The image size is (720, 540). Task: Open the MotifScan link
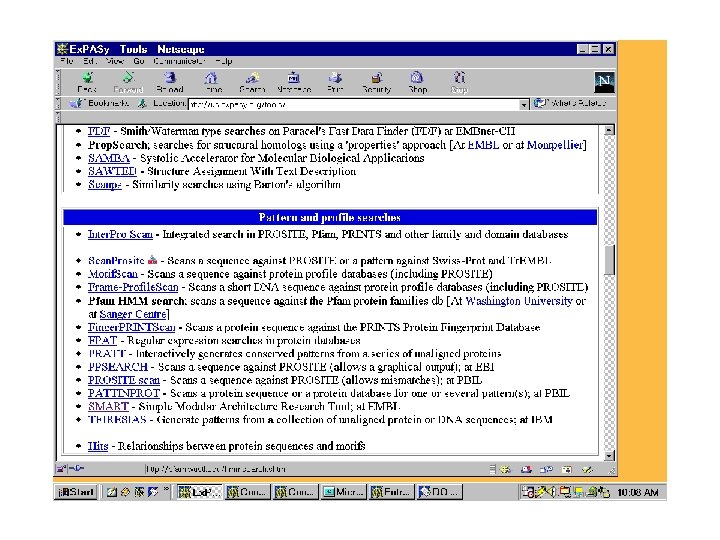pos(113,274)
